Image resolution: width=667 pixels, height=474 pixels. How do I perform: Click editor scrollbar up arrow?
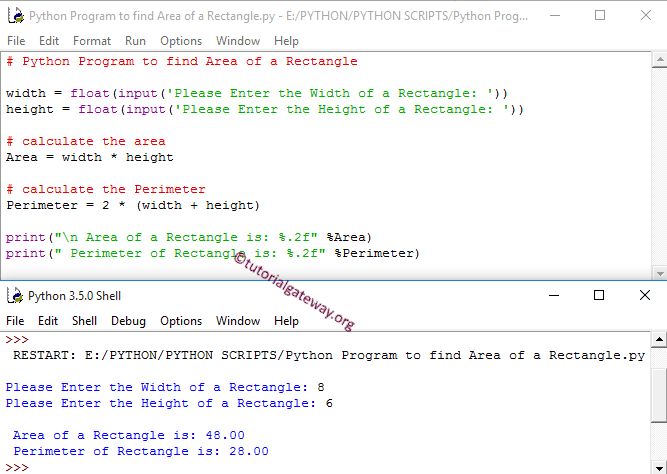[659, 60]
